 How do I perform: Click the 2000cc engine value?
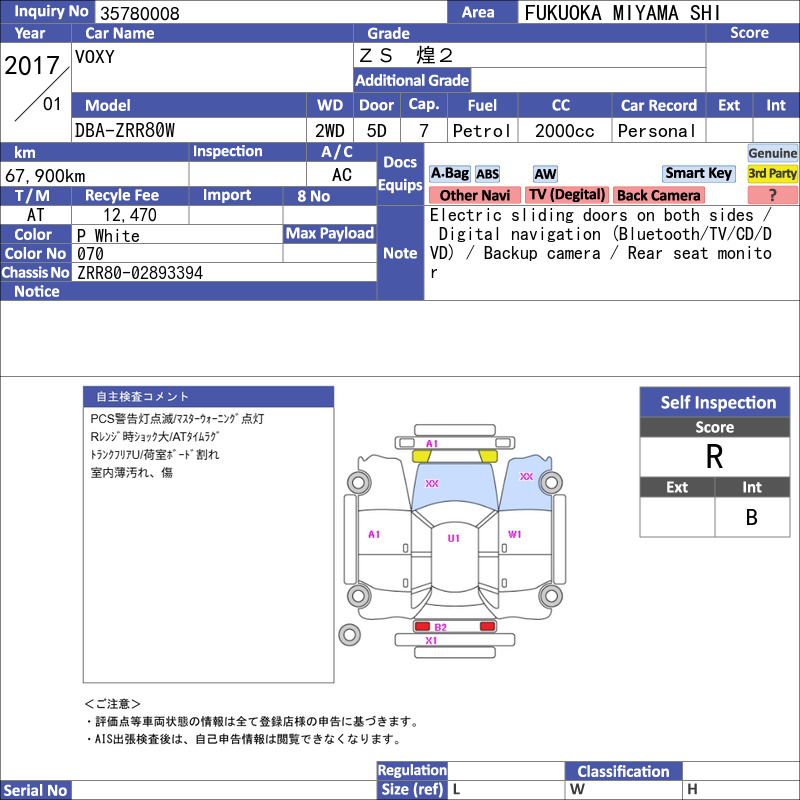565,131
